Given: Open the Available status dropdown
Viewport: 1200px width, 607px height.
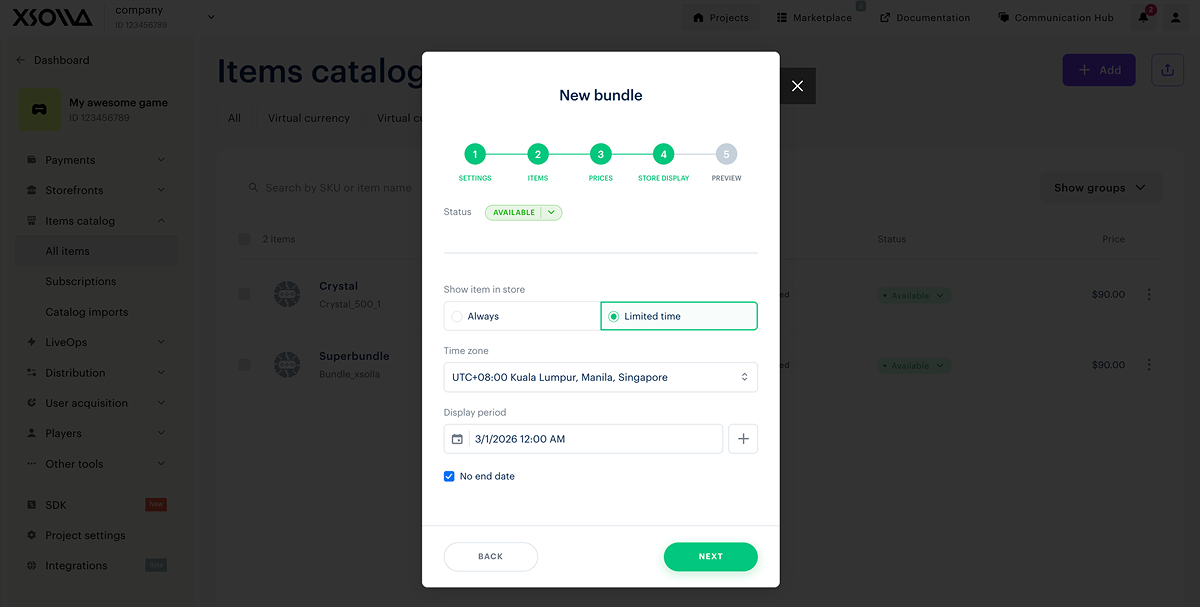Looking at the screenshot, I should coord(552,212).
